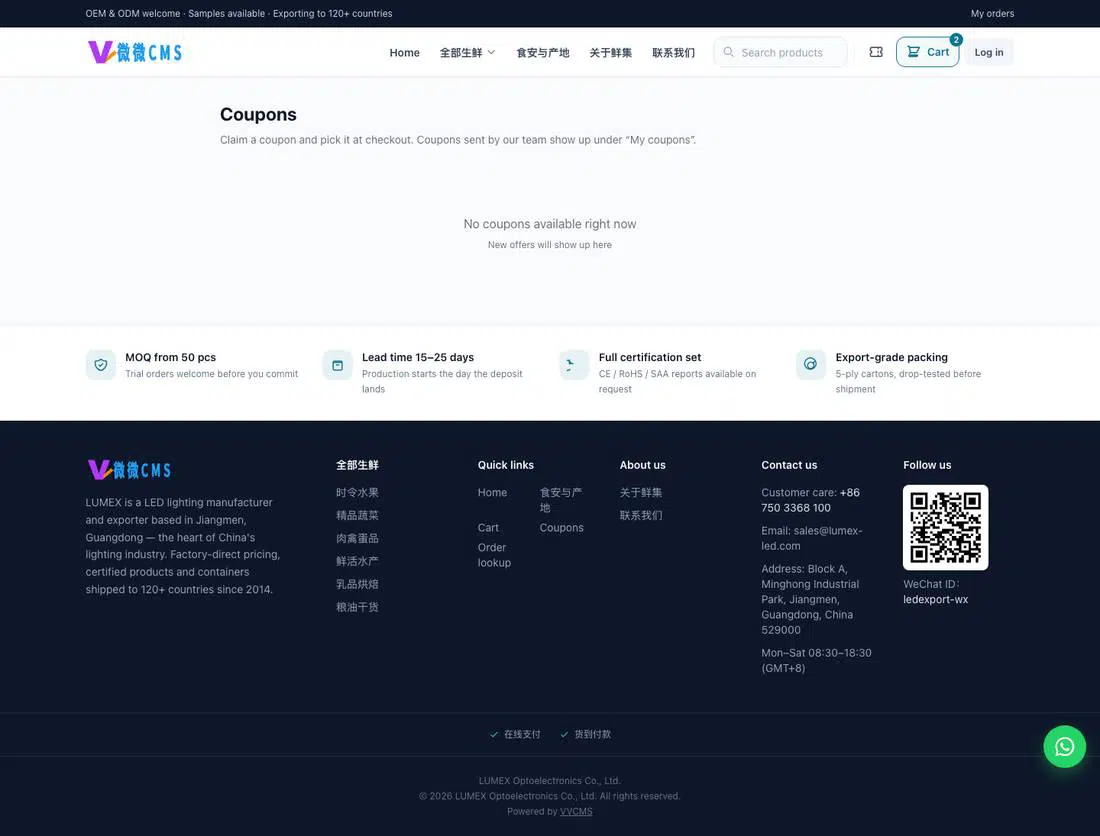Select Home in the top navigation
This screenshot has width=1100, height=836.
[x=404, y=53]
